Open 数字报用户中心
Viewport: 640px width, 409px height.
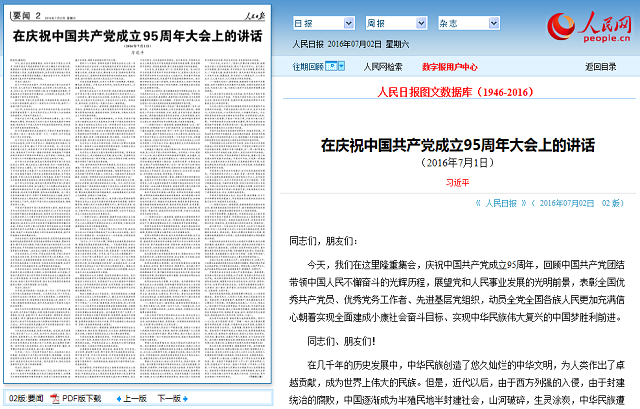[450, 67]
